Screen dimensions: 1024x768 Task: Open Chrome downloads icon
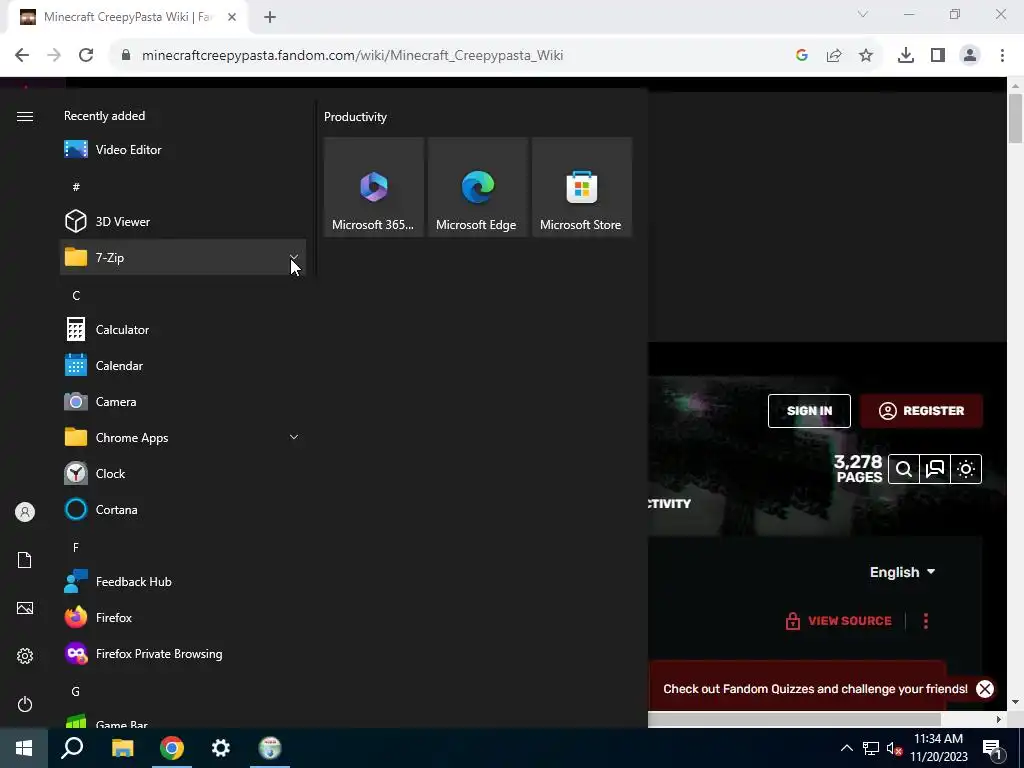pyautogui.click(x=906, y=56)
